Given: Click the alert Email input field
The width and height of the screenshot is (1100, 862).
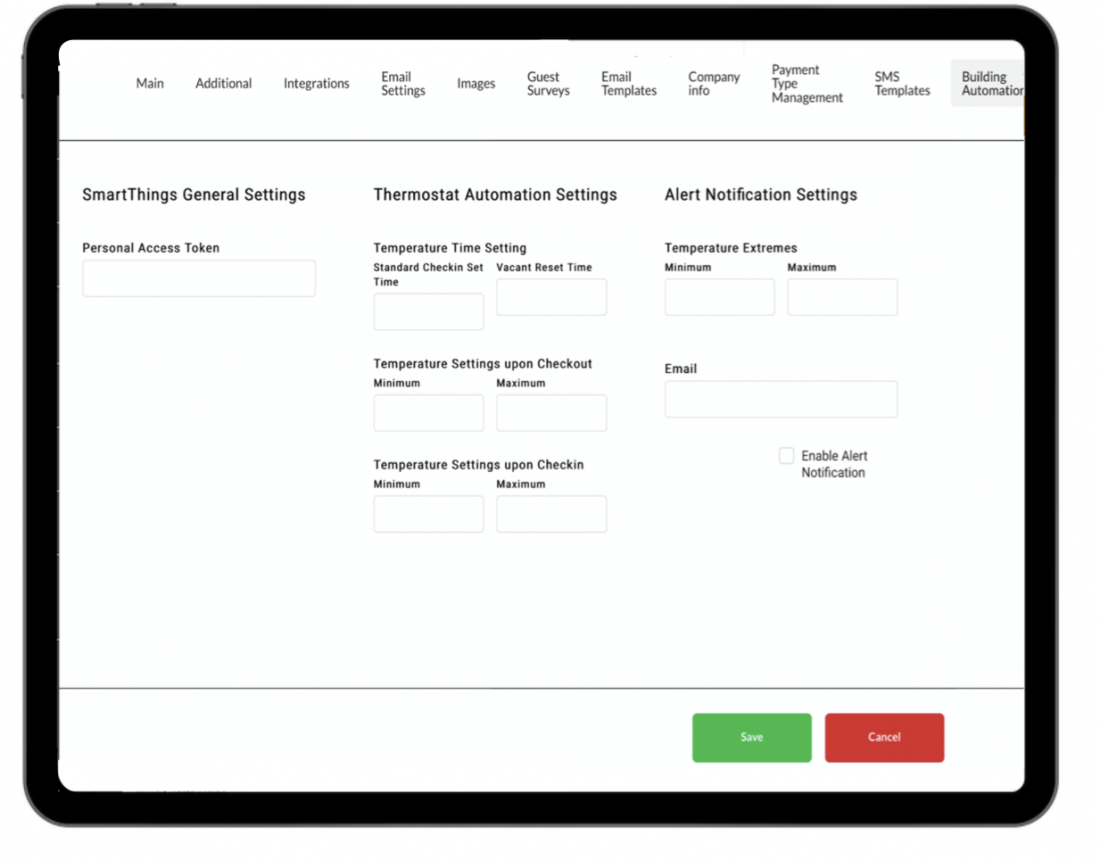Looking at the screenshot, I should click(781, 400).
